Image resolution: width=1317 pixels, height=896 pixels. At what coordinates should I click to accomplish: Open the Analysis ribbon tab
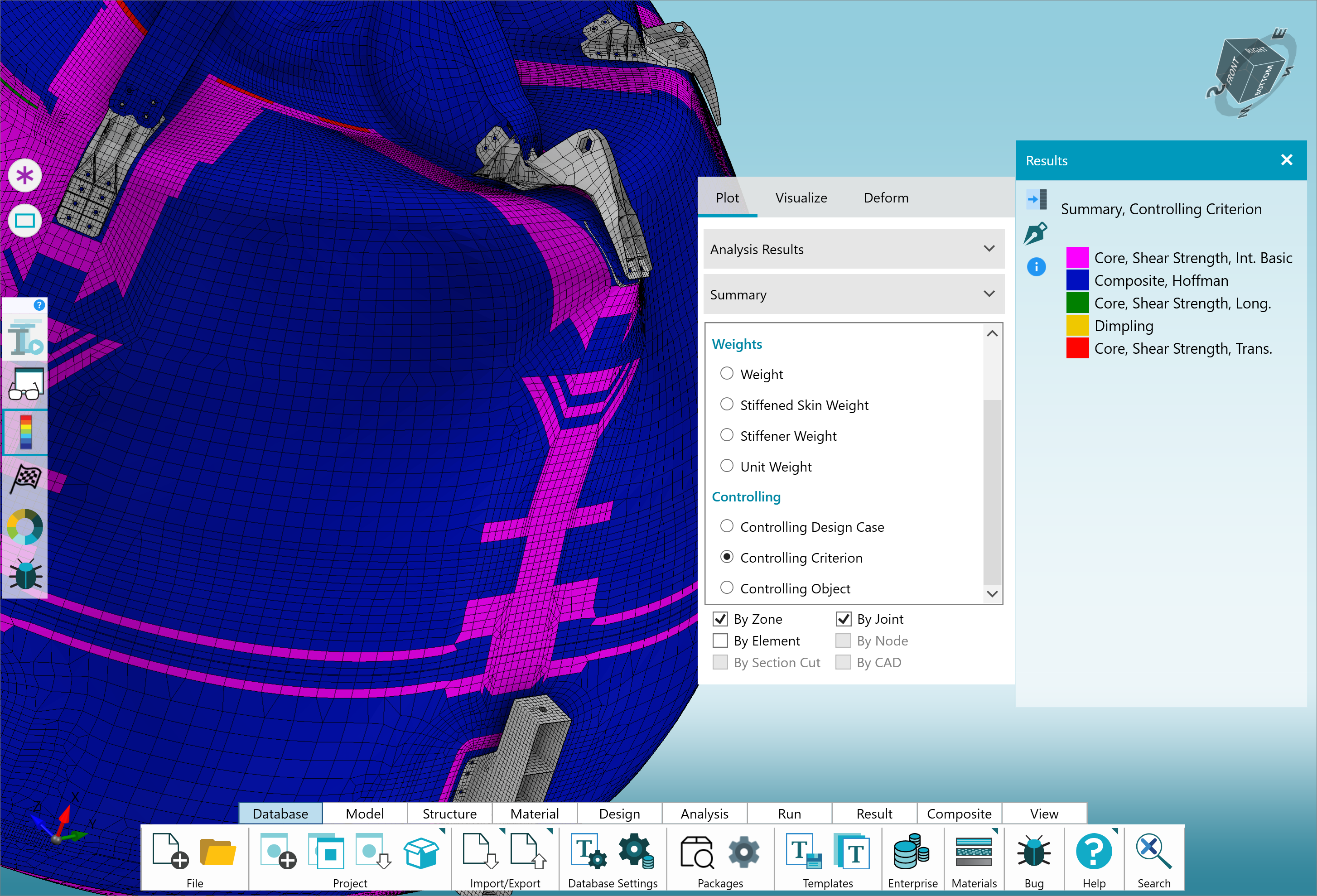[x=704, y=813]
